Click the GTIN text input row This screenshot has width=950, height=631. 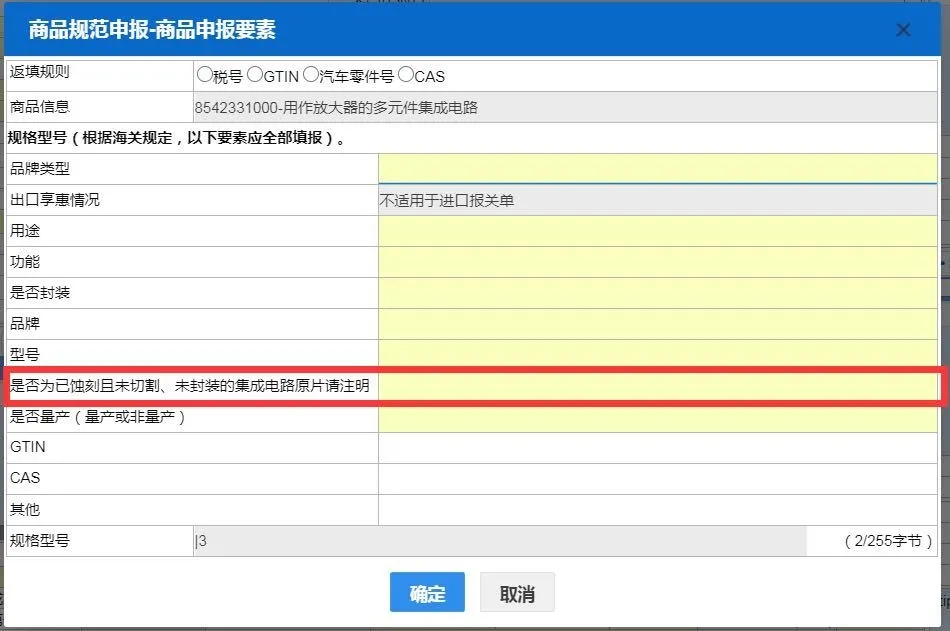657,448
